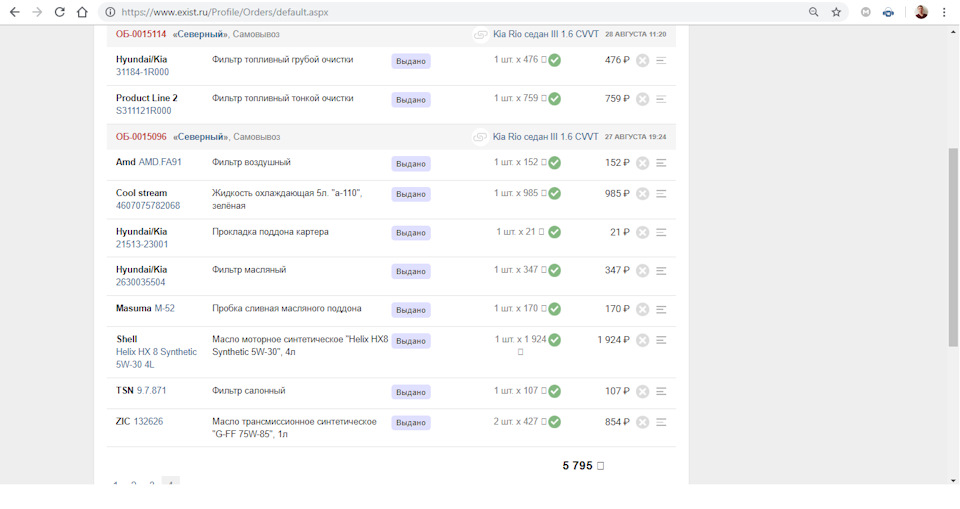
Task: Open the zoom magnifier in address bar
Action: pyautogui.click(x=814, y=12)
